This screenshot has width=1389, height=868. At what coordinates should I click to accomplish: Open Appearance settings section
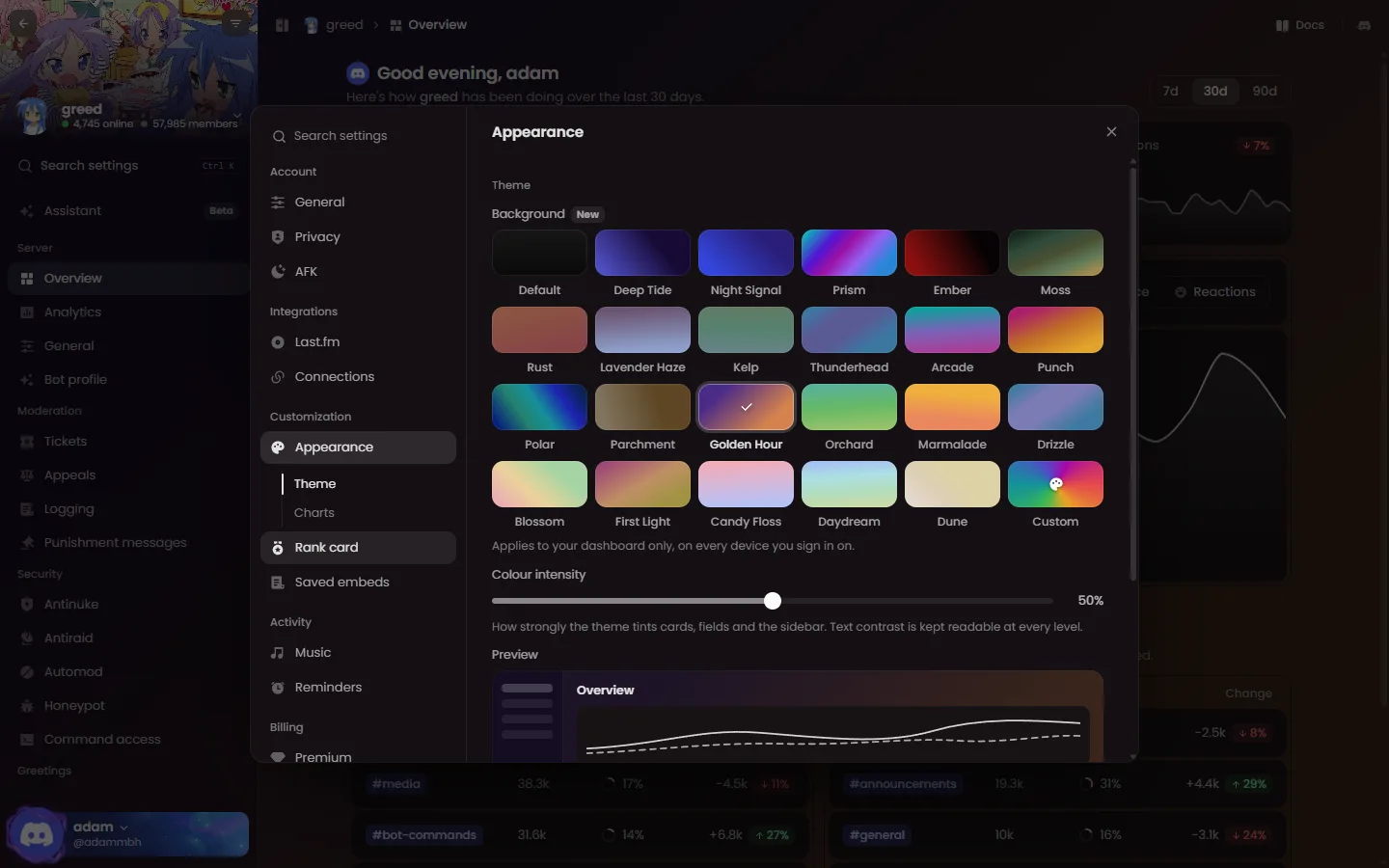358,448
